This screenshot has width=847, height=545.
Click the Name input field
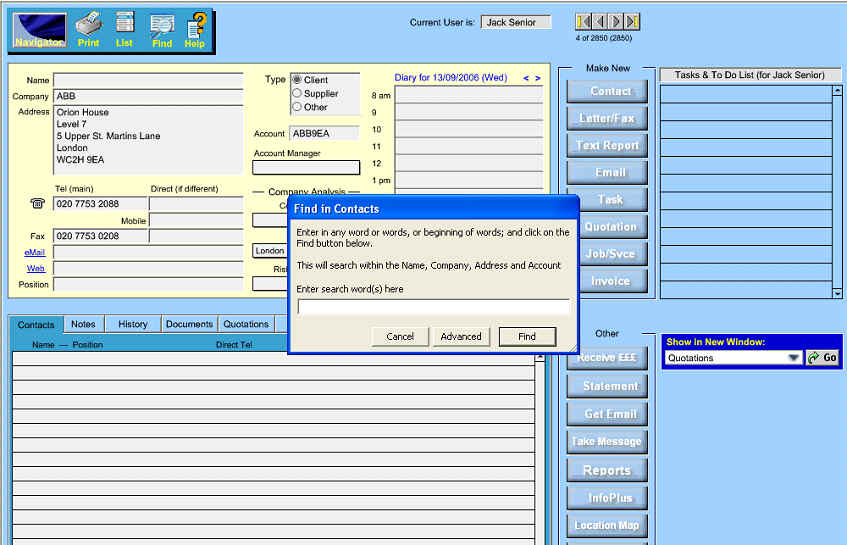pos(149,80)
